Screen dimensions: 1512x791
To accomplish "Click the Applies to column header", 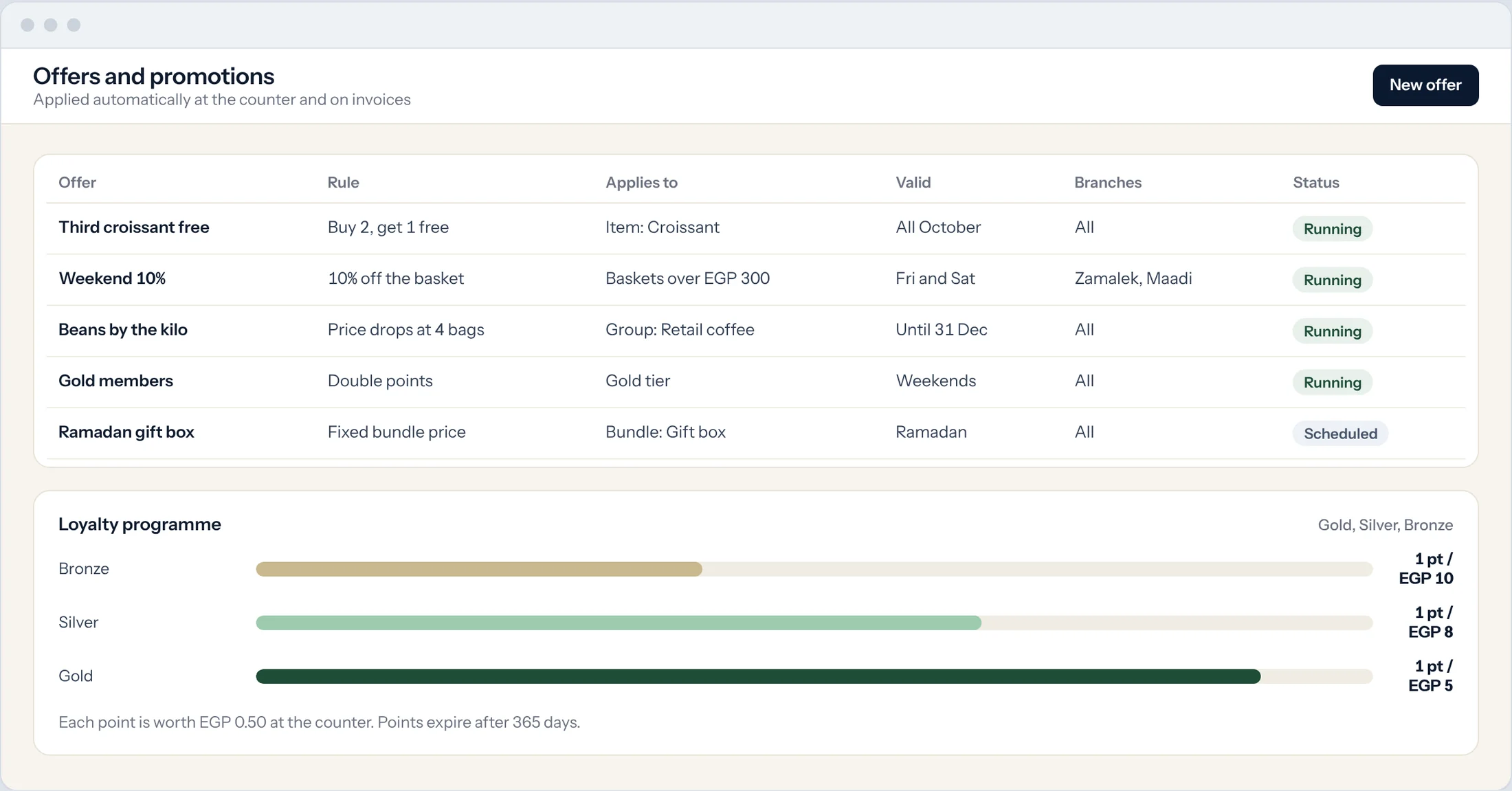I will click(x=641, y=182).
